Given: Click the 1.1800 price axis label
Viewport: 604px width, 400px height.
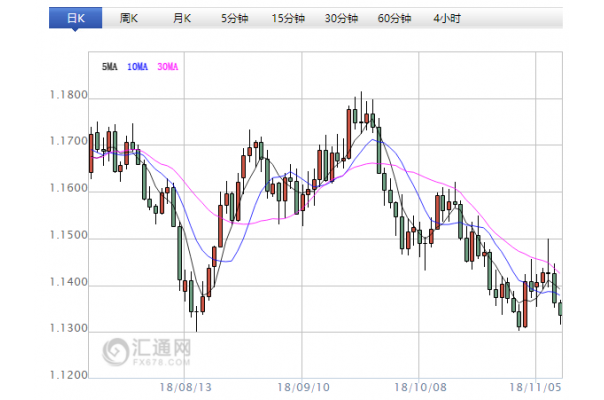Looking at the screenshot, I should coord(67,96).
